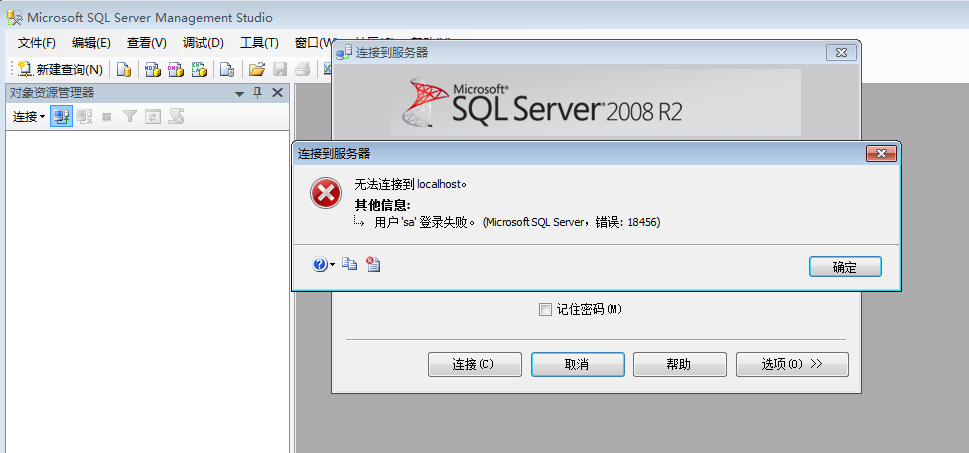Image resolution: width=969 pixels, height=453 pixels.
Task: Click 确定 in the error dialog
Action: click(845, 267)
